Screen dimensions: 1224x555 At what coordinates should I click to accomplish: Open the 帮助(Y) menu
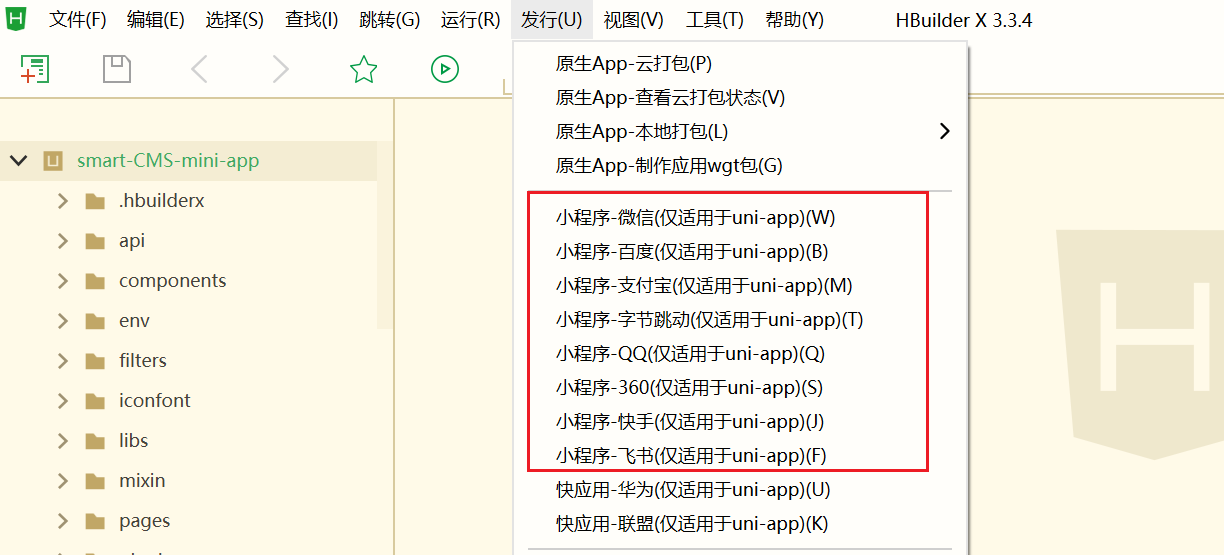[x=795, y=20]
